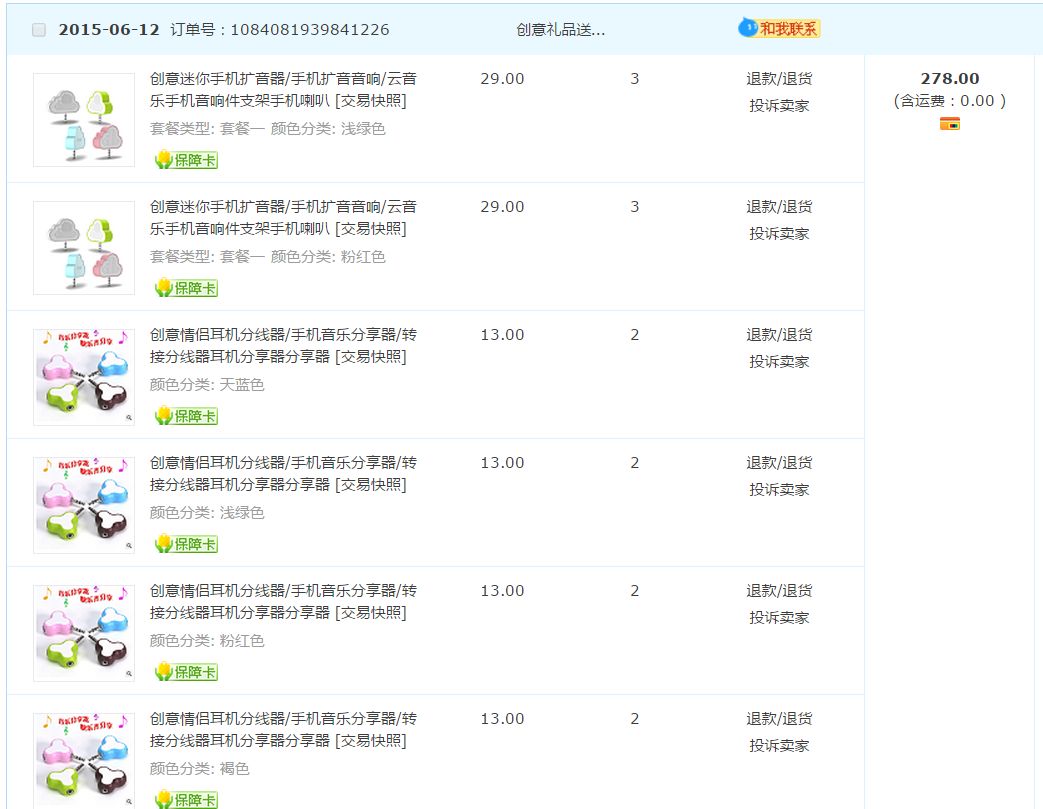The image size is (1043, 809).
Task: Click 退款/退货 for the light green amplifier
Action: 779,79
